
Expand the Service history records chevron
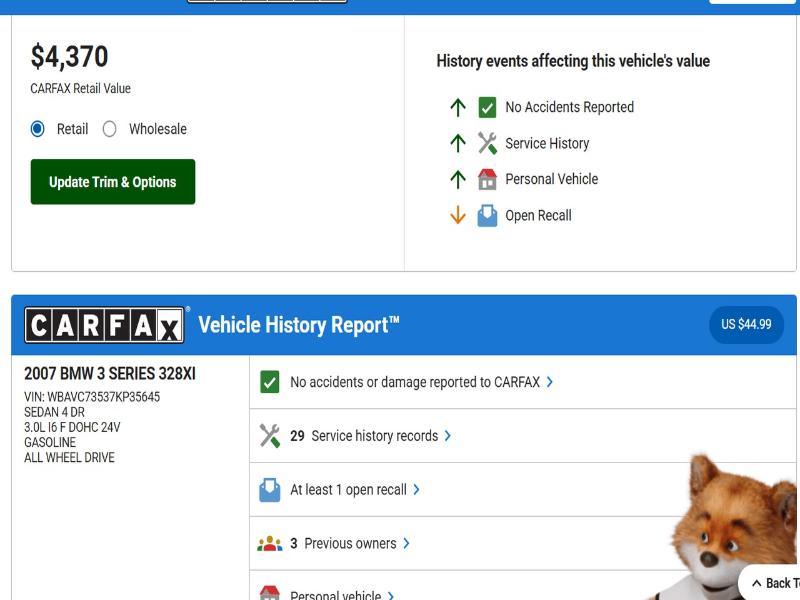pos(448,436)
